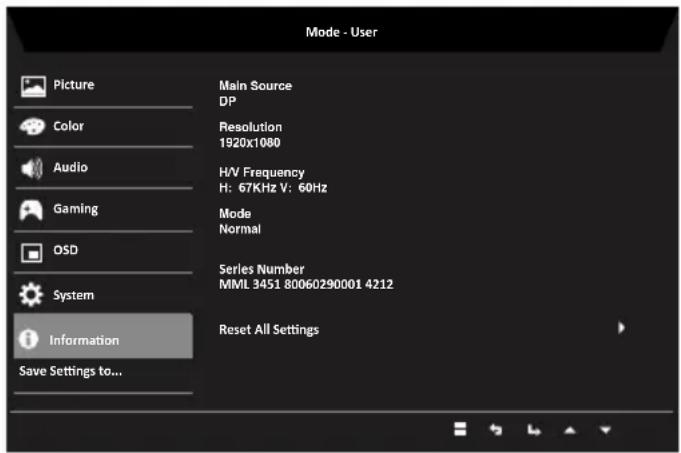Expand the Reset All Settings arrow
Image resolution: width=681 pixels, height=453 pixels.
(x=621, y=328)
